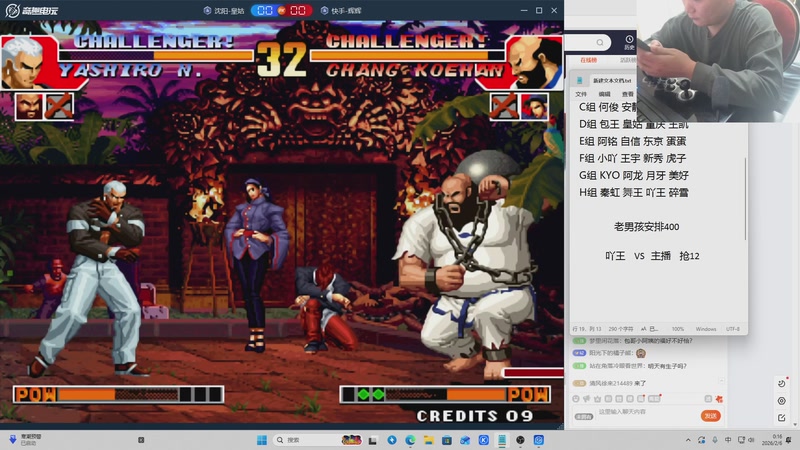Open the Microsoft Store taskbar icon

(x=446, y=440)
